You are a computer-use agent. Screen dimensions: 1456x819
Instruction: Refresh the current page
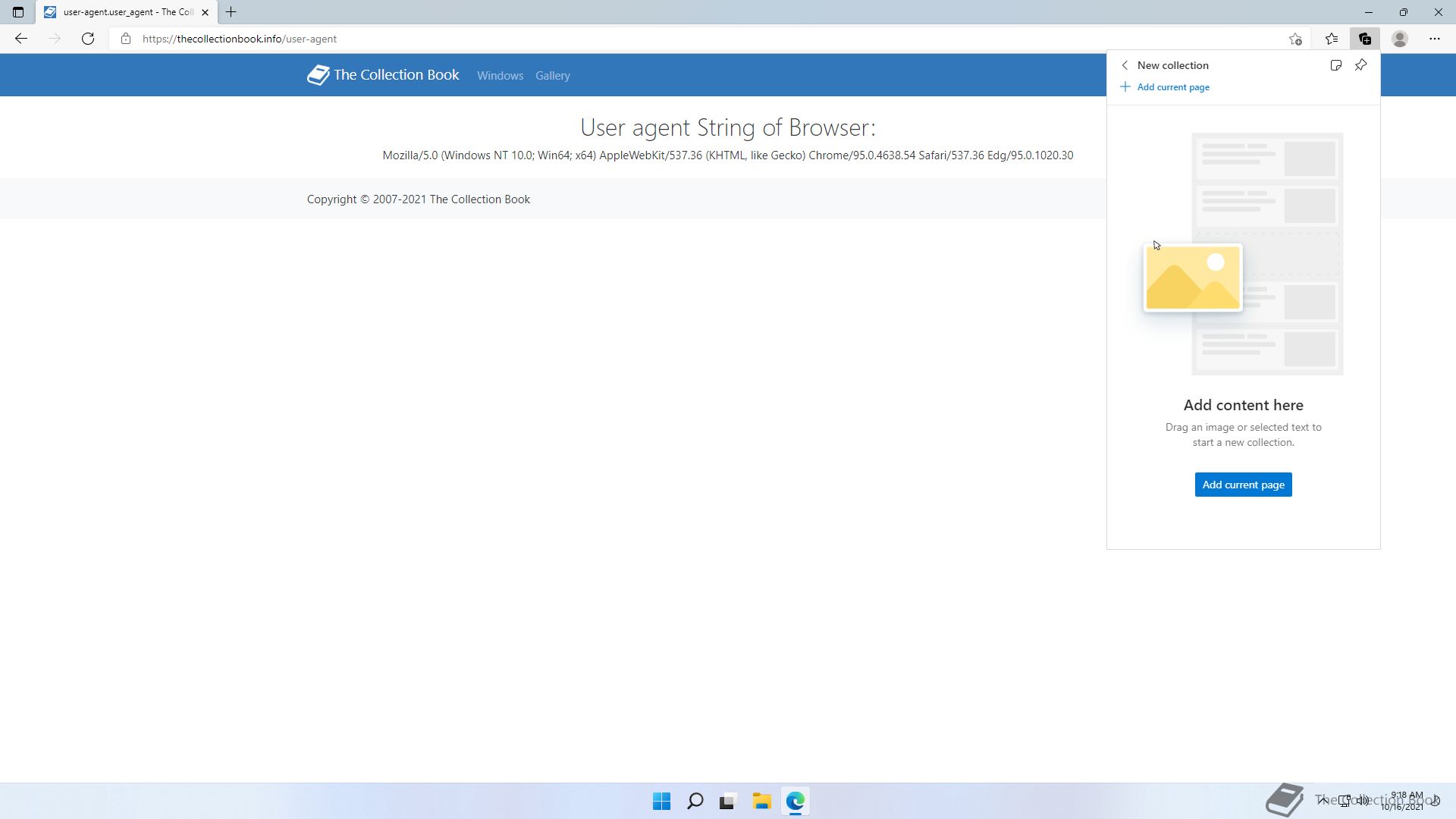click(88, 39)
